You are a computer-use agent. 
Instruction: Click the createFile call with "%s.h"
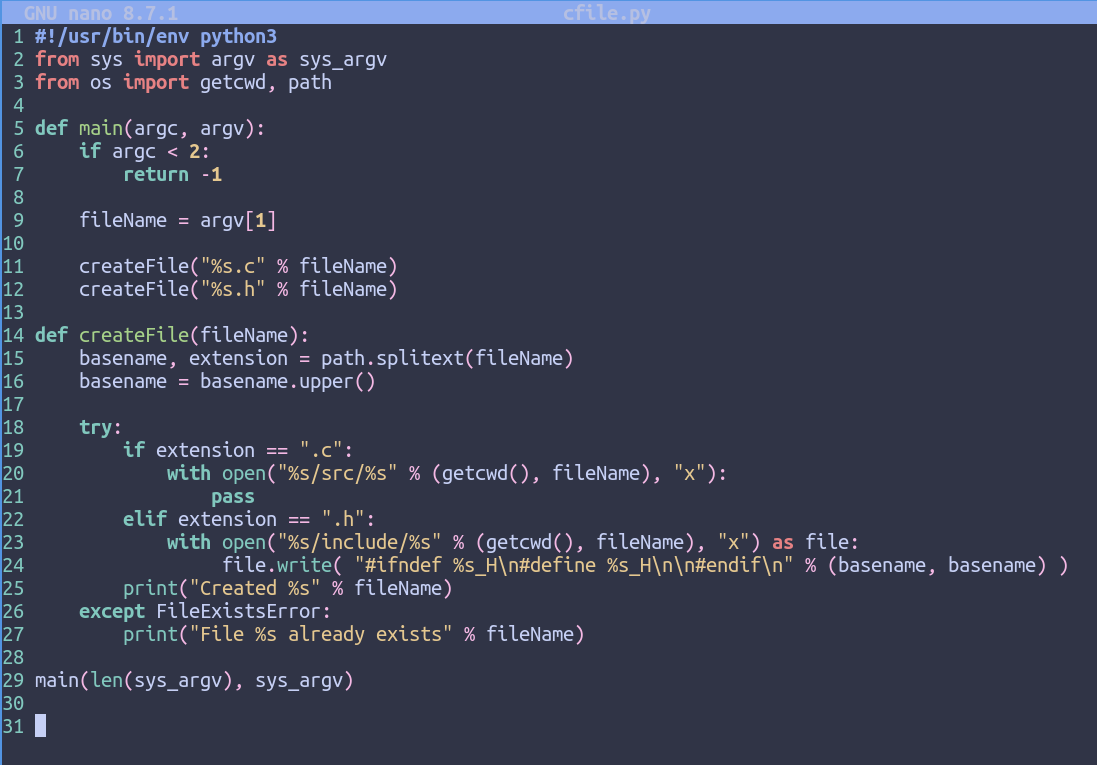(238, 290)
